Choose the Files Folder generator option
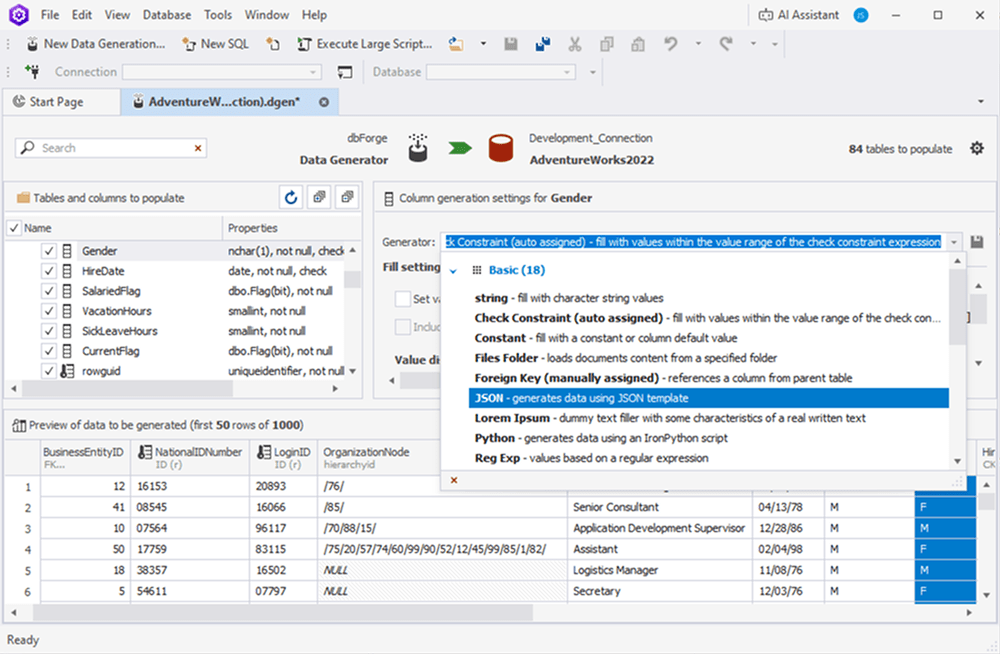Image resolution: width=1000 pixels, height=654 pixels. pos(709,358)
